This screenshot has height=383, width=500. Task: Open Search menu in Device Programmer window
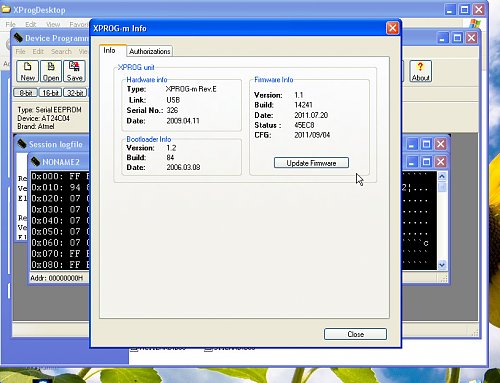pyautogui.click(x=61, y=51)
